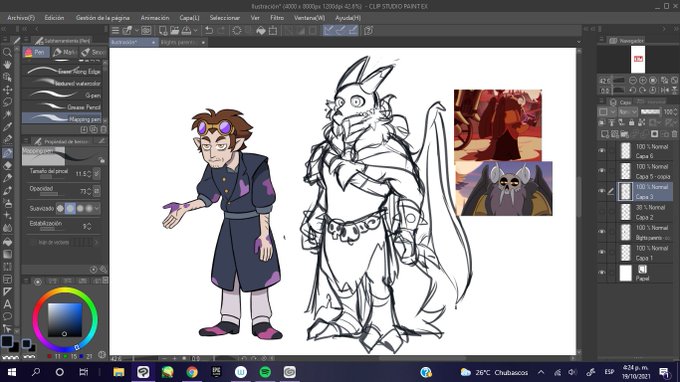Click the Fill bucket icon in command bar
This screenshot has height=382, width=680.
[261, 30]
